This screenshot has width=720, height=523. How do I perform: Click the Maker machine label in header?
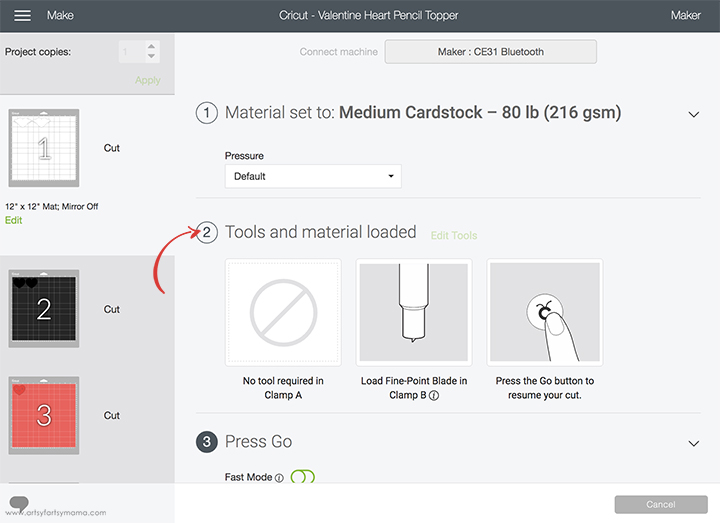pos(686,16)
